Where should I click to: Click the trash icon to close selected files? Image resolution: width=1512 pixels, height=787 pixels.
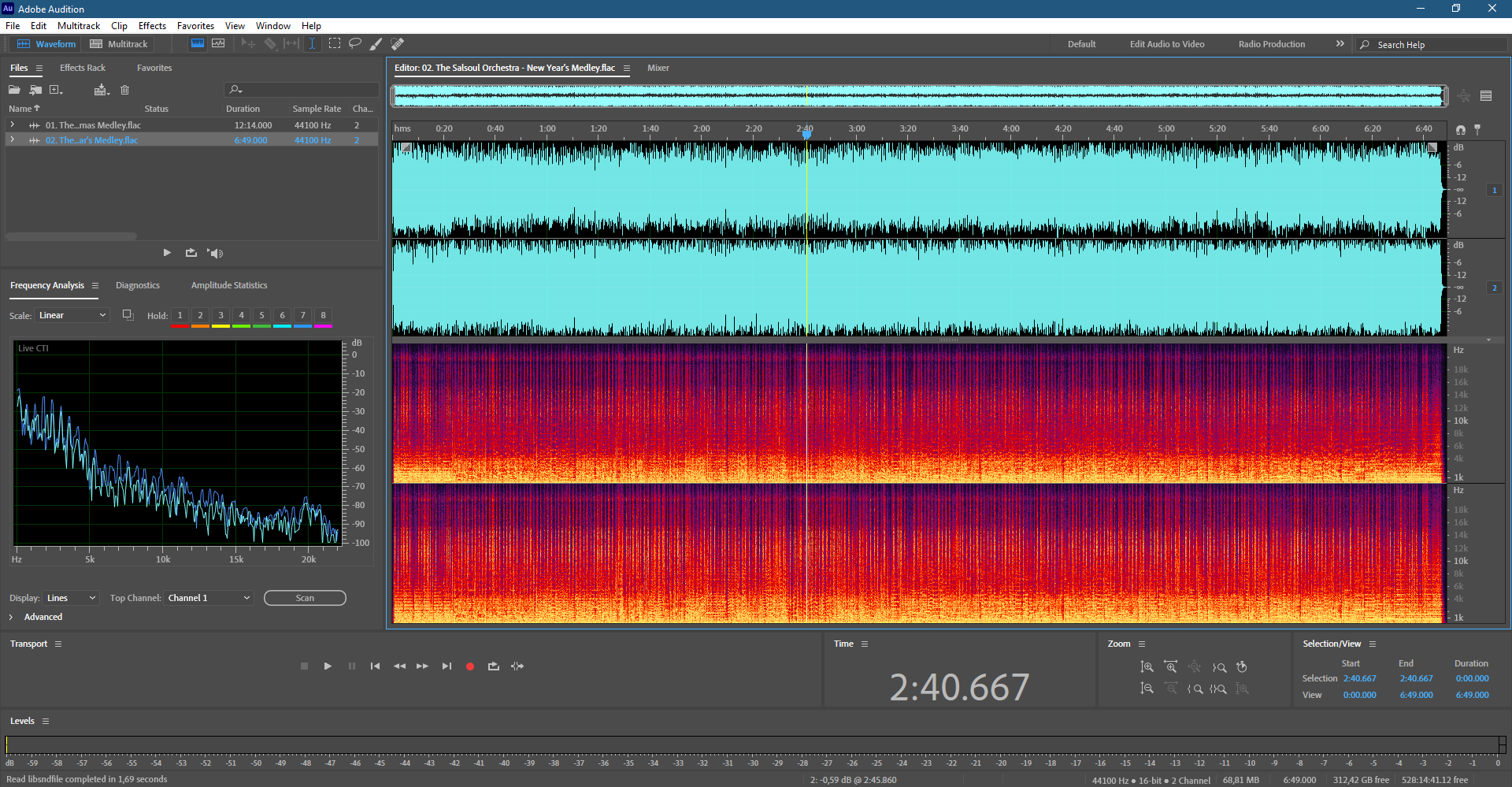point(124,90)
